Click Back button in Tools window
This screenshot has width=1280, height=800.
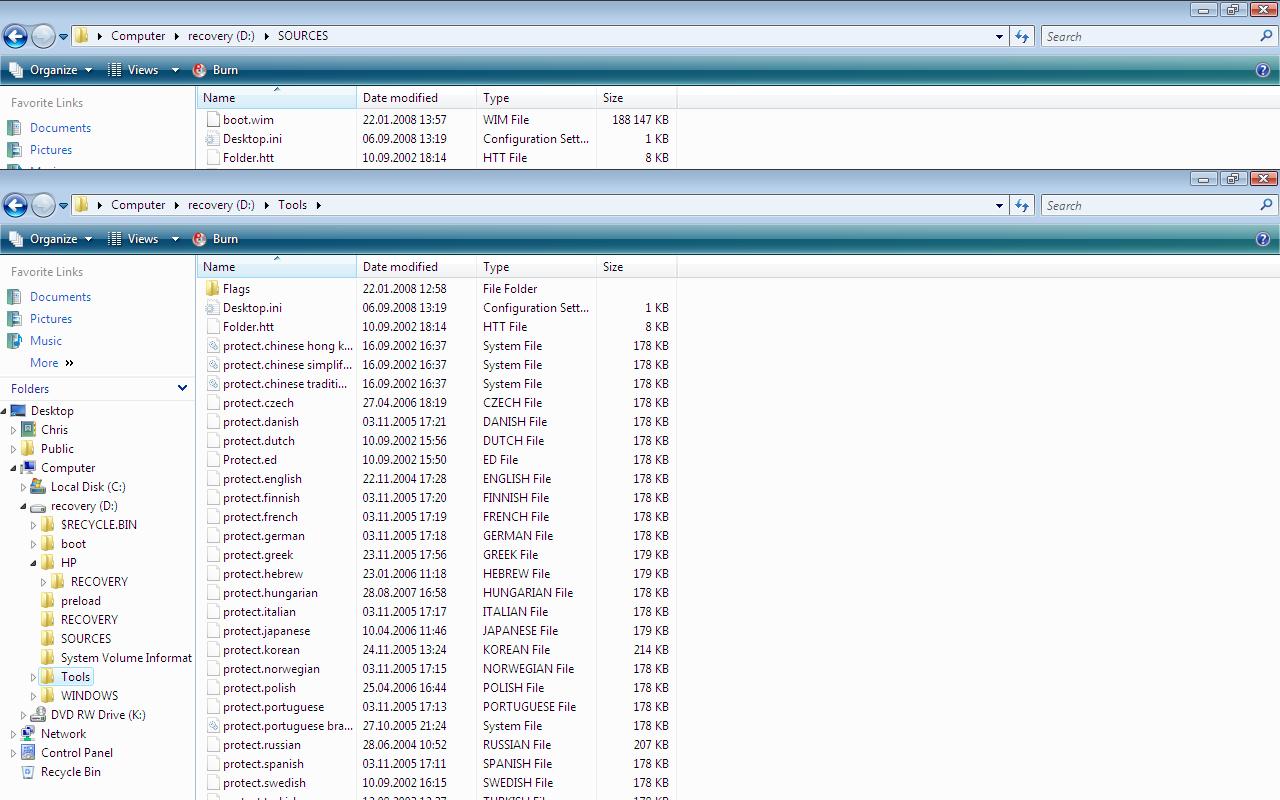(15, 206)
